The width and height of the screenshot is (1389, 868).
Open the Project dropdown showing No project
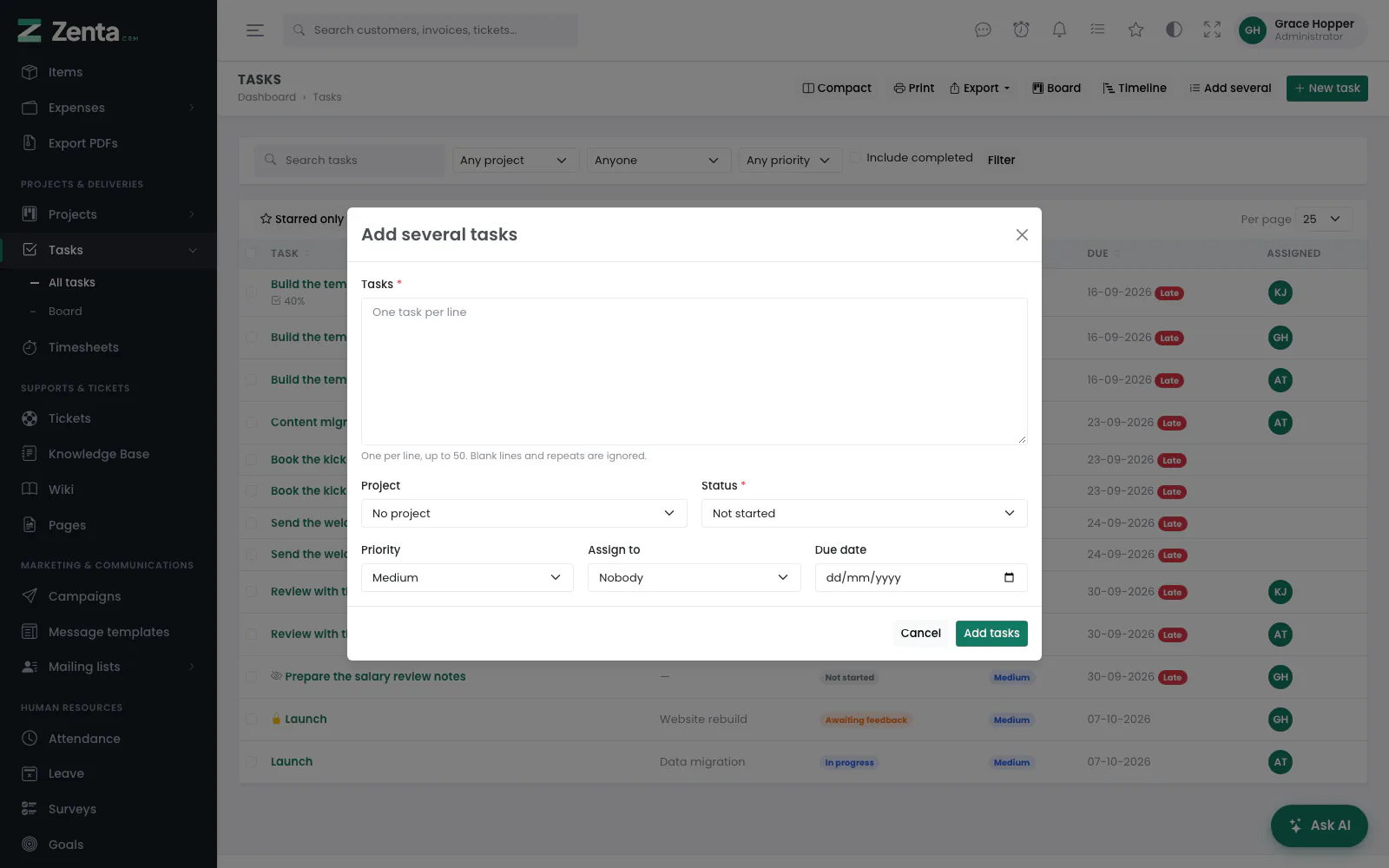coord(524,514)
